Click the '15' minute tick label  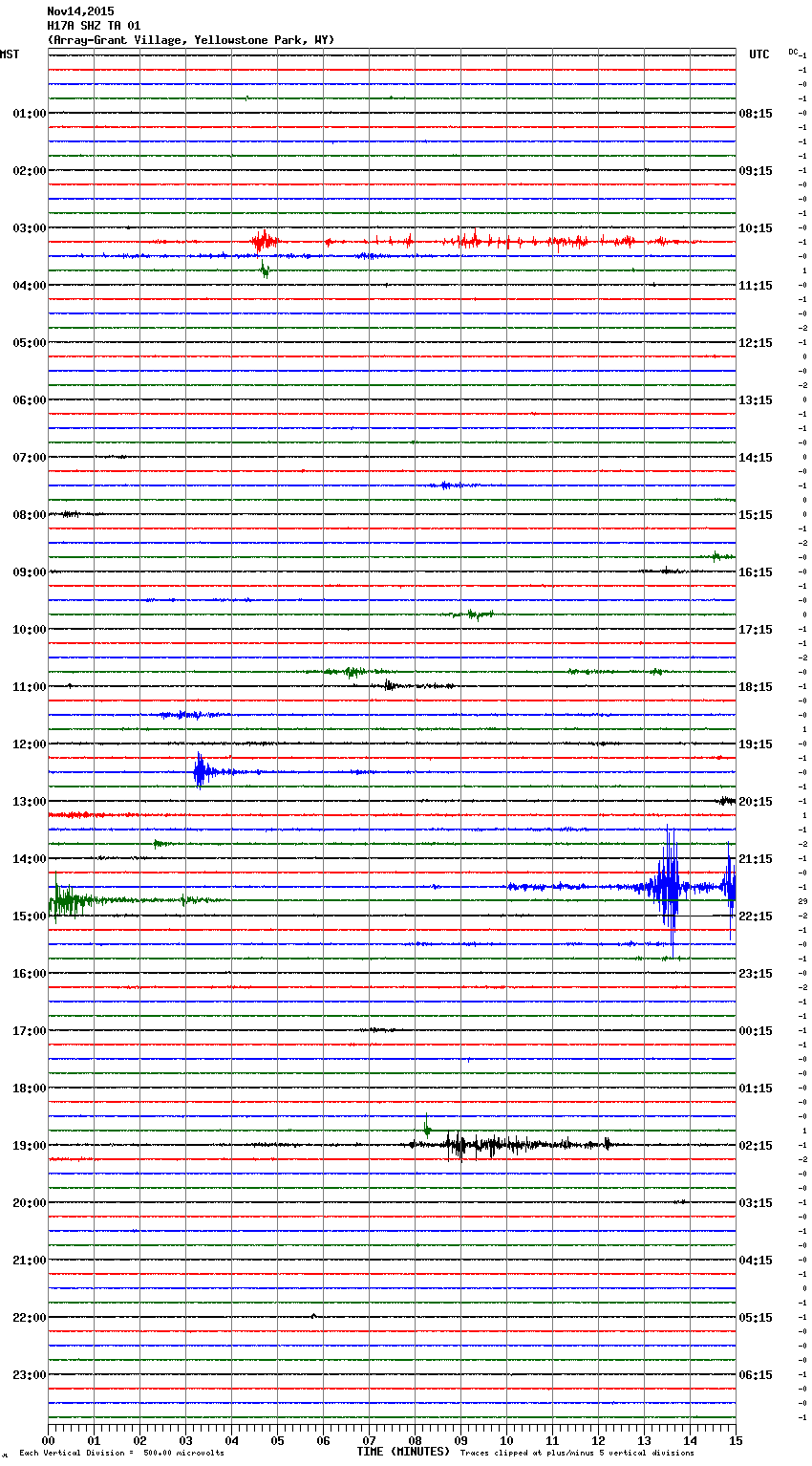[x=735, y=1440]
